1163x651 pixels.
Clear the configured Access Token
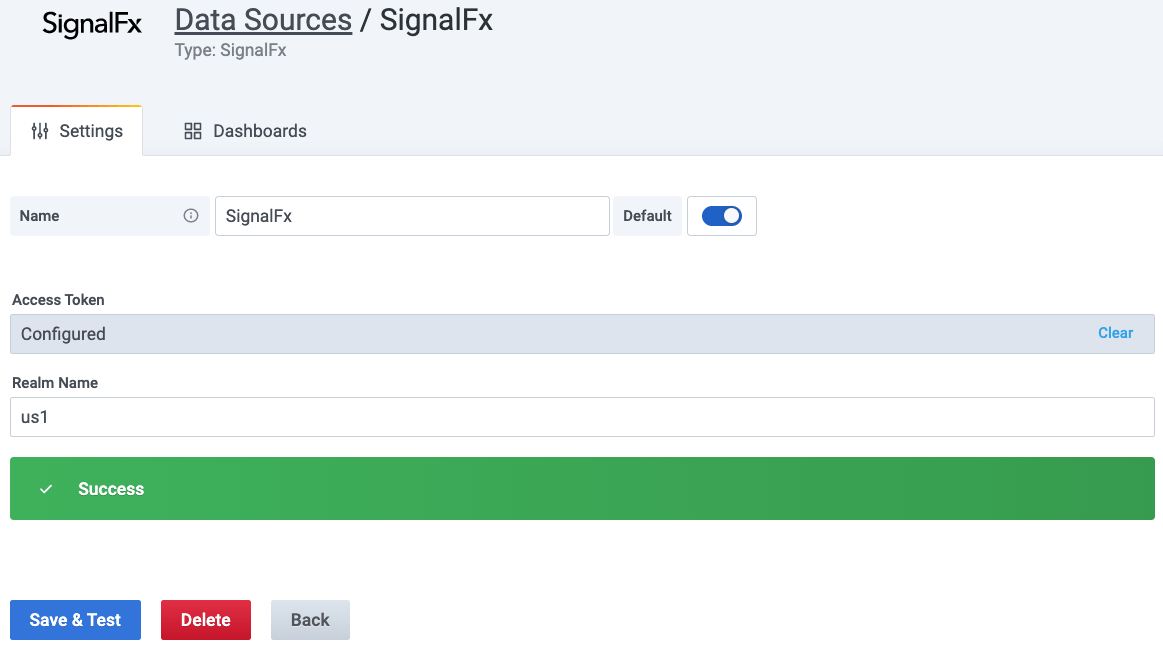point(1115,332)
